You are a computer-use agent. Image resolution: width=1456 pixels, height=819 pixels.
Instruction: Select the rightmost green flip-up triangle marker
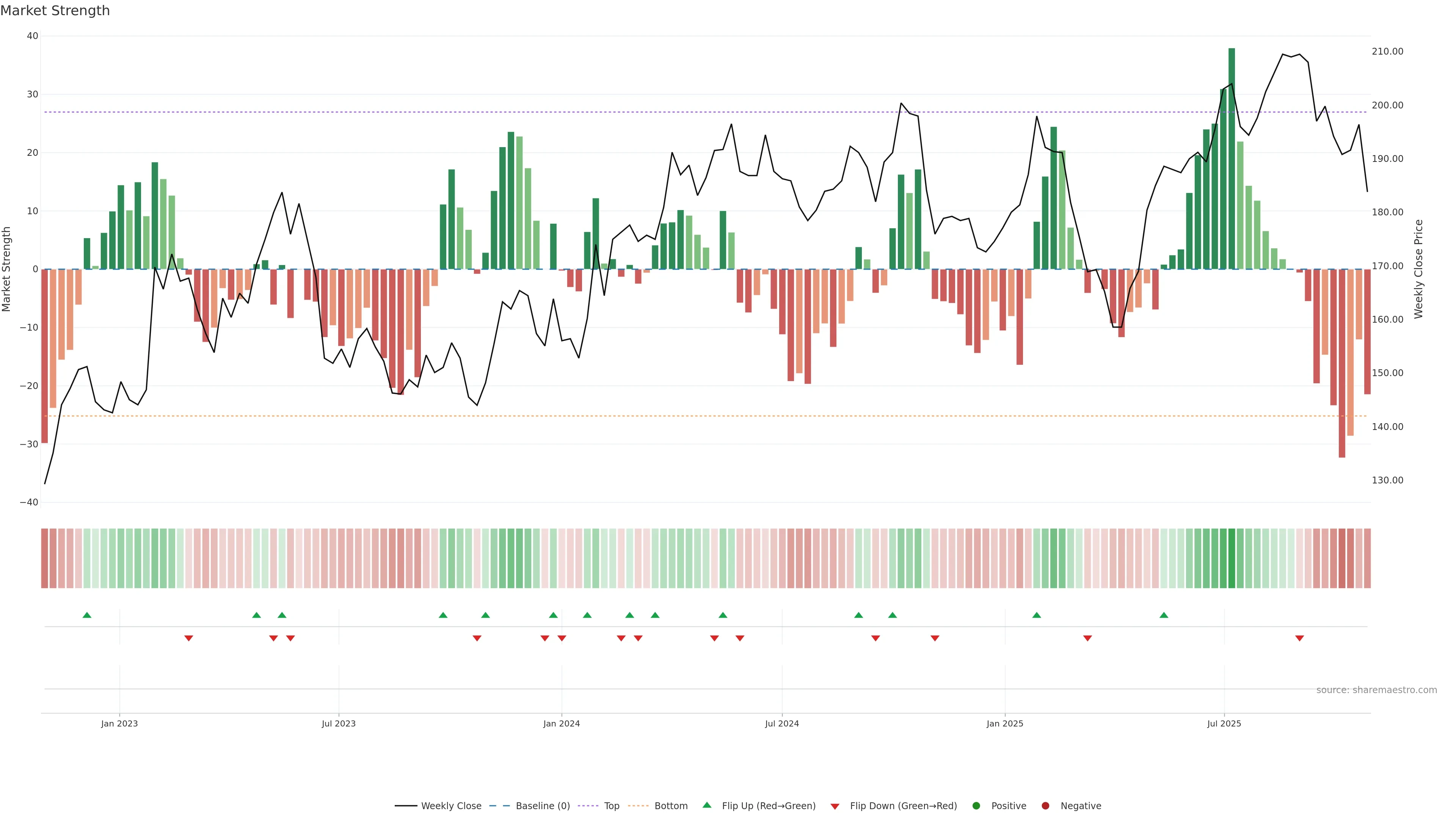click(x=1164, y=615)
